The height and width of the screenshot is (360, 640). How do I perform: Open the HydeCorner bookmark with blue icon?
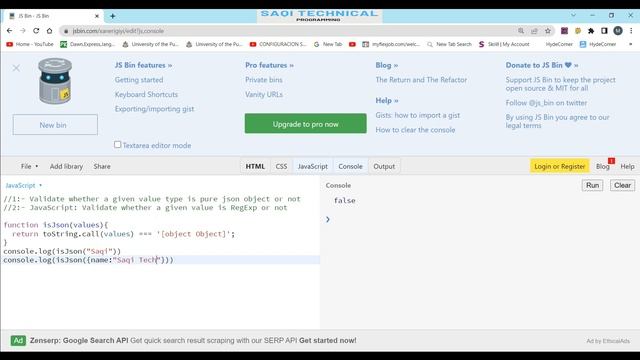coord(598,44)
